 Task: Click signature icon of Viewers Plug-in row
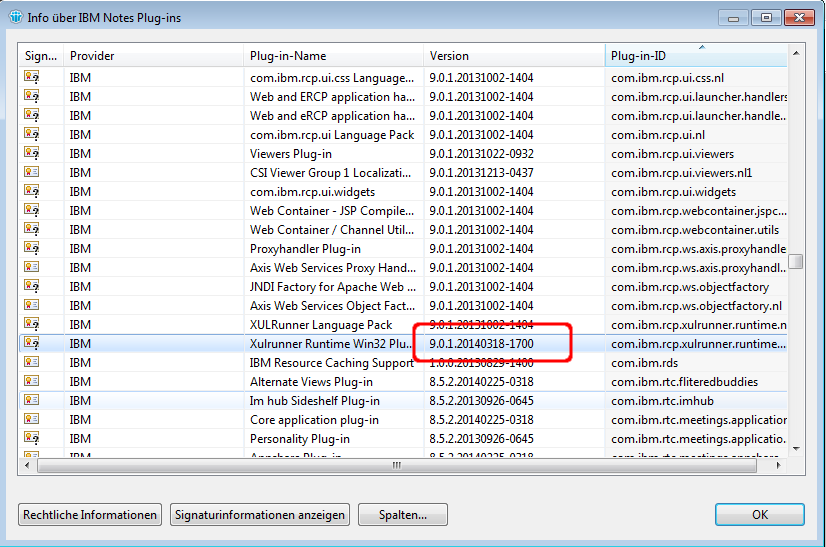pos(31,154)
